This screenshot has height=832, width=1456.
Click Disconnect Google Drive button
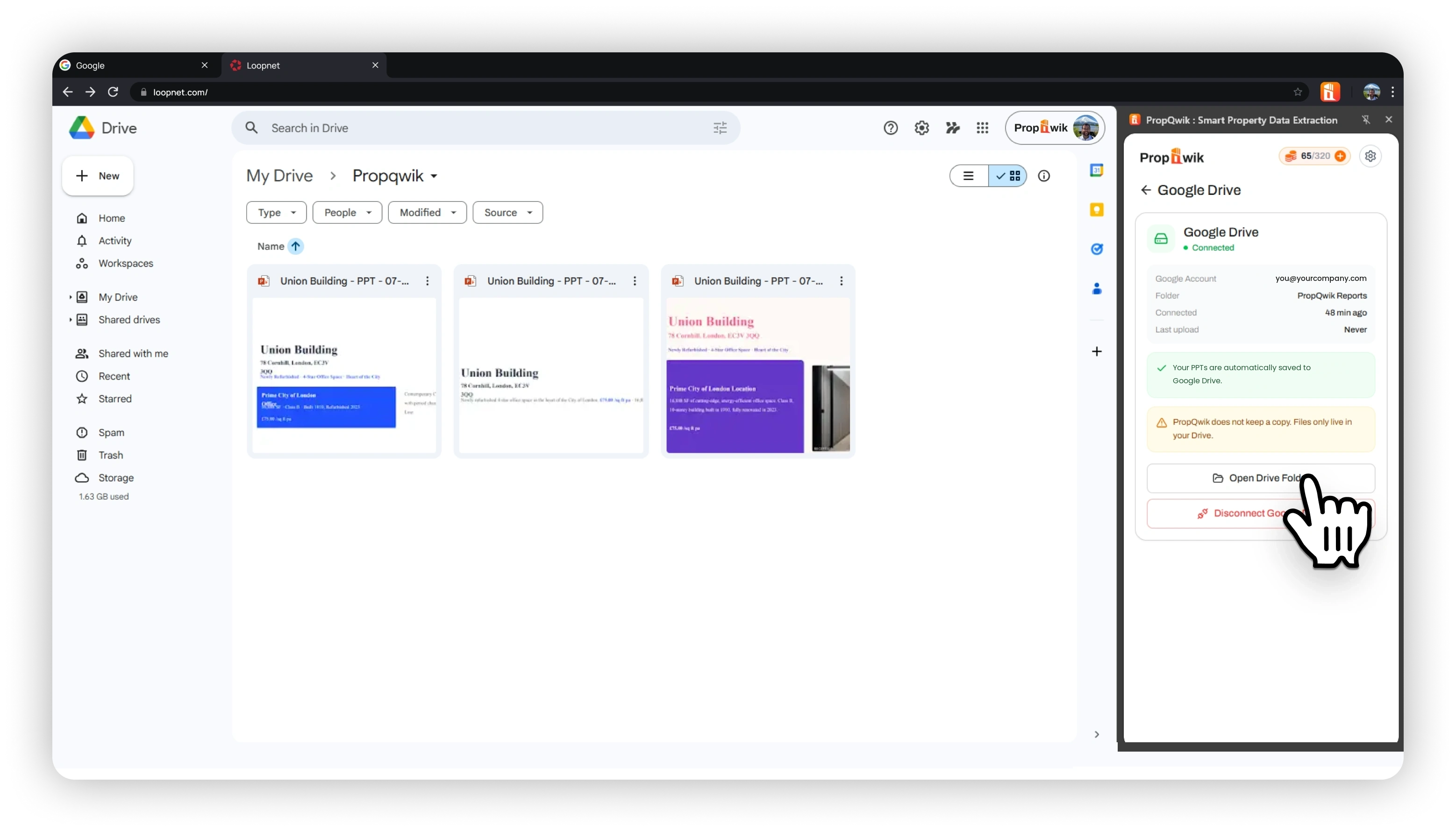click(x=1261, y=514)
